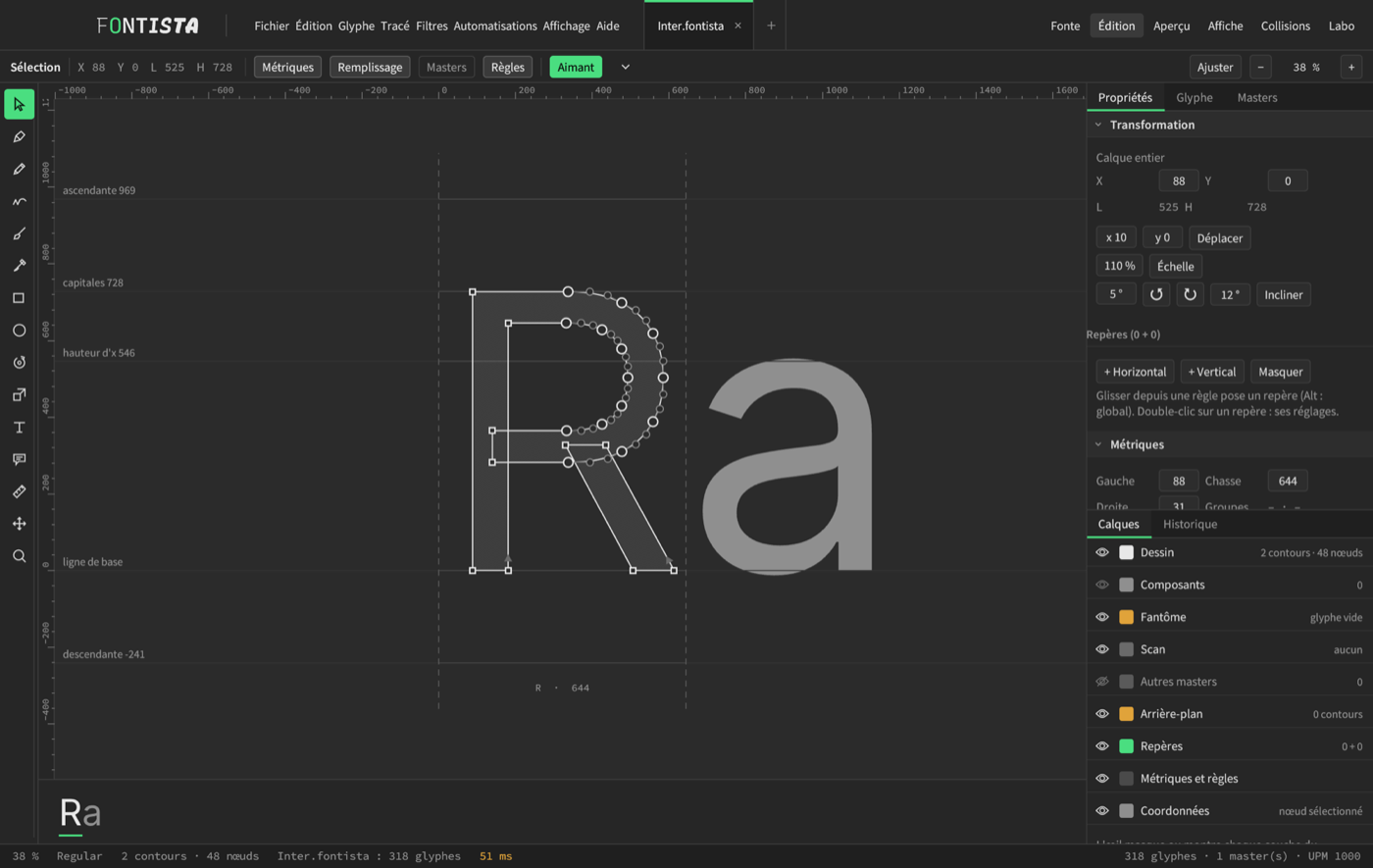
Task: Choose the freehand curve tool
Action: (19, 201)
